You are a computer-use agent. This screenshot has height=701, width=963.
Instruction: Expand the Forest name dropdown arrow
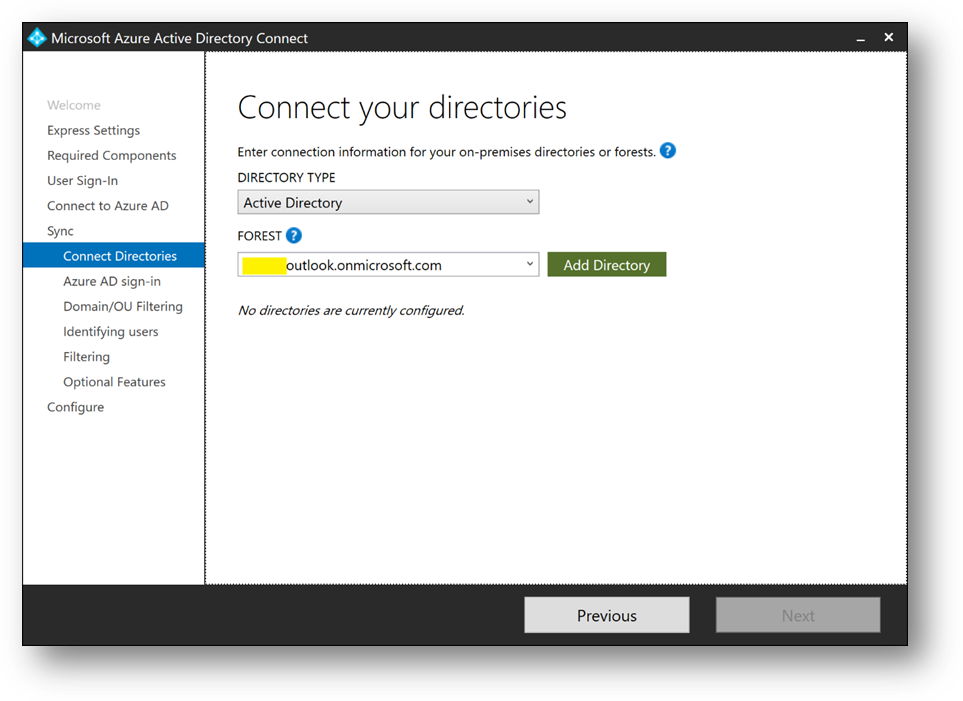[529, 264]
